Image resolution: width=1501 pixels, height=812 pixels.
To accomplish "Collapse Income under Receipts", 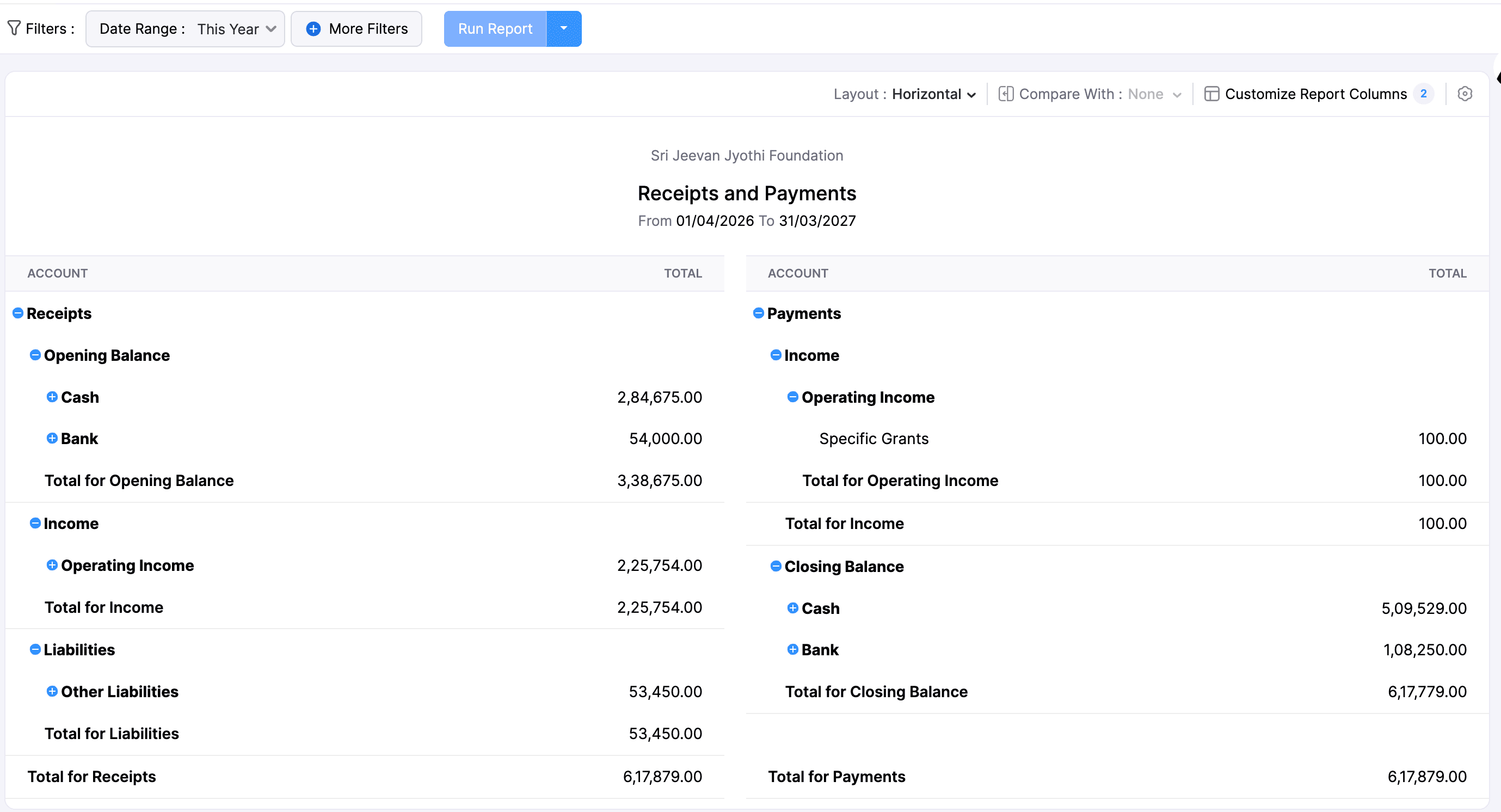I will (x=35, y=523).
